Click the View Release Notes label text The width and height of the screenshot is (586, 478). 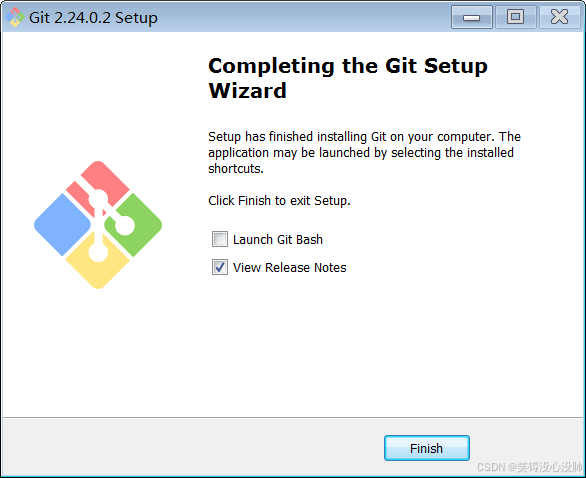click(x=290, y=268)
